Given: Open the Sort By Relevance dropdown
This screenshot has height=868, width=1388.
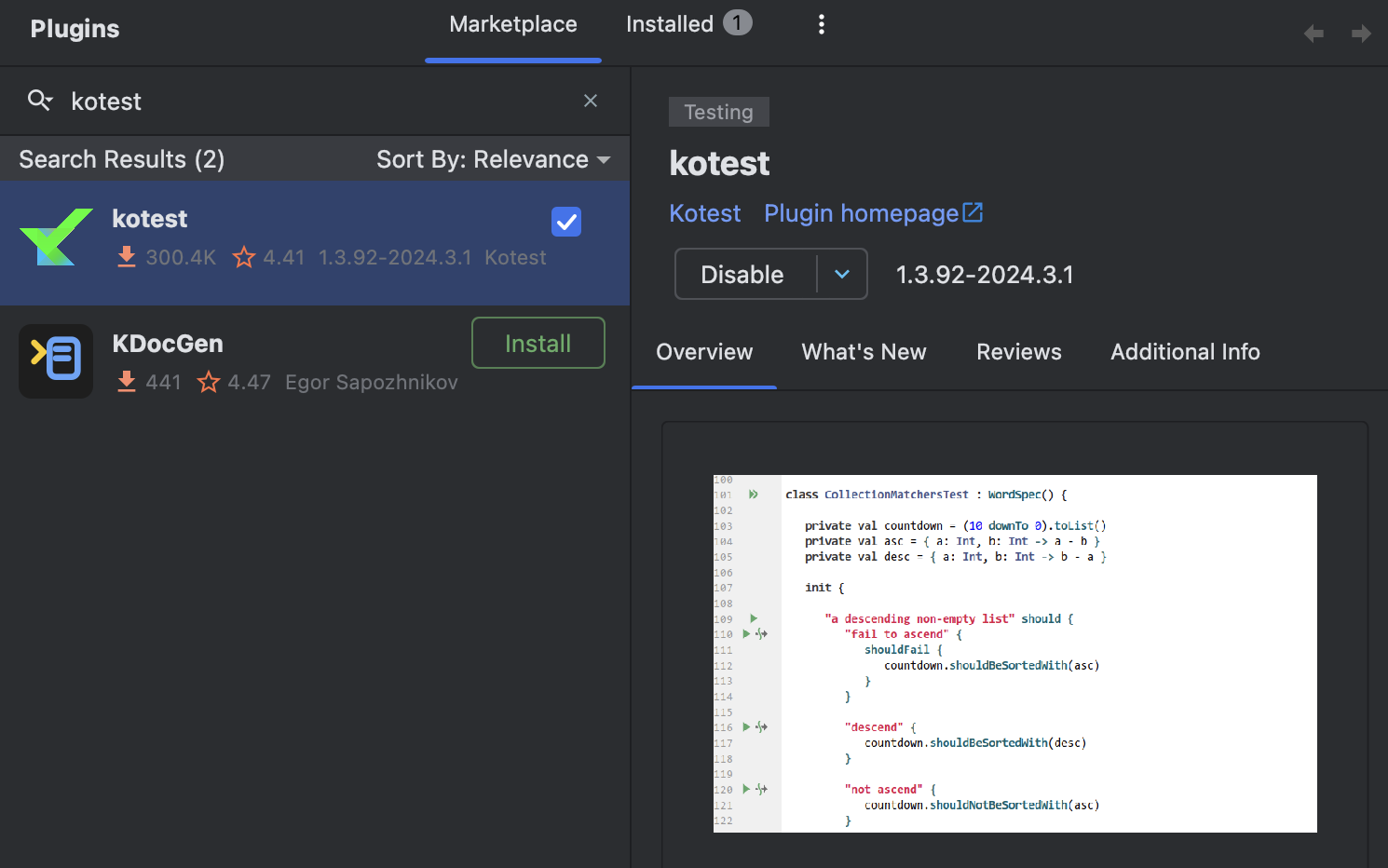Looking at the screenshot, I should pos(493,159).
